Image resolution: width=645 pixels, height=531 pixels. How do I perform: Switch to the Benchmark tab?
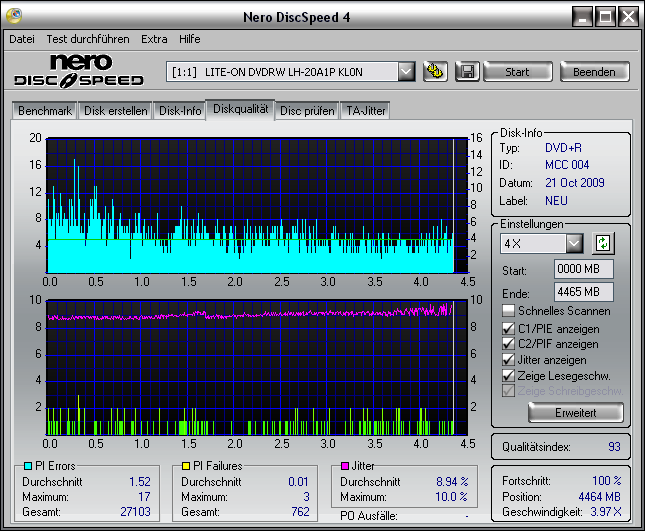coord(45,110)
